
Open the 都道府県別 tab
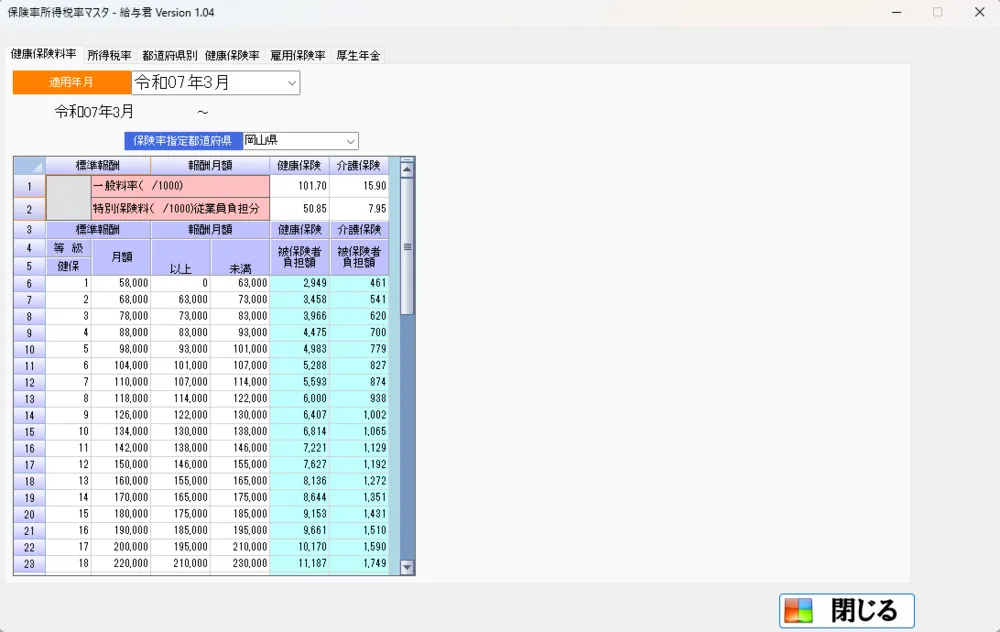(169, 56)
